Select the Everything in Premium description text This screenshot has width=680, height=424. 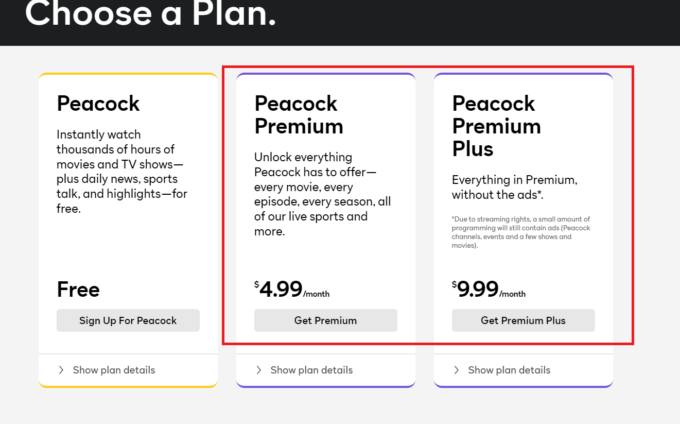tap(514, 187)
